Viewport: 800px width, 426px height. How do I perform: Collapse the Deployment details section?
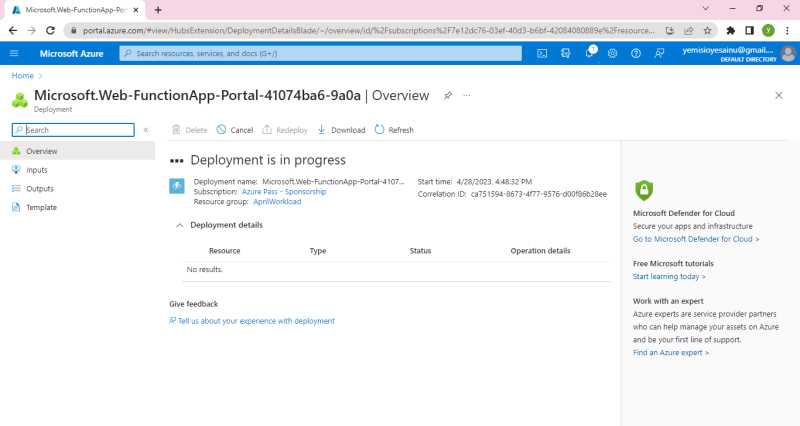(x=180, y=225)
